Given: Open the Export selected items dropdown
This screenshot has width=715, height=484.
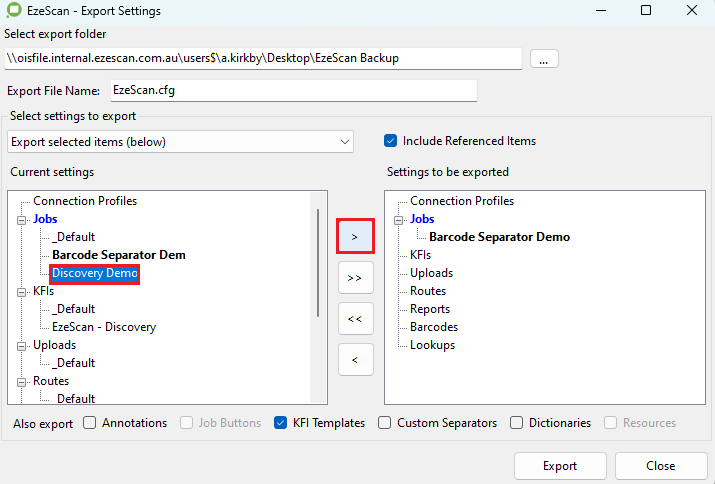Looking at the screenshot, I should (x=180, y=142).
